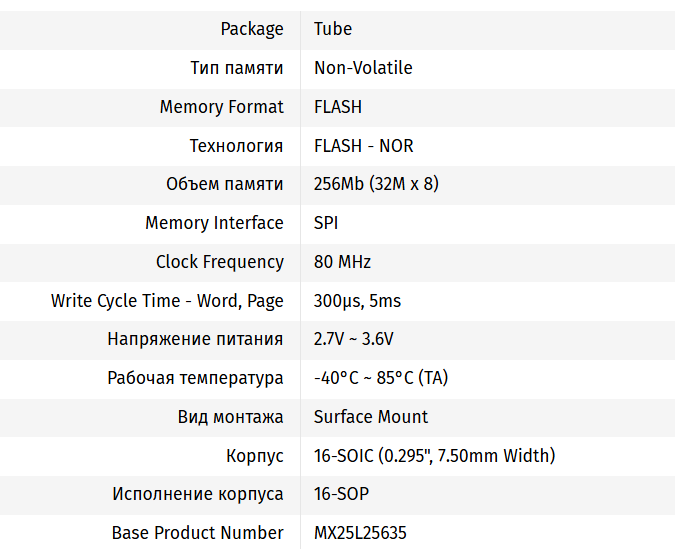Click the "Memory Format" label
The width and height of the screenshot is (675, 549).
pyautogui.click(x=221, y=107)
